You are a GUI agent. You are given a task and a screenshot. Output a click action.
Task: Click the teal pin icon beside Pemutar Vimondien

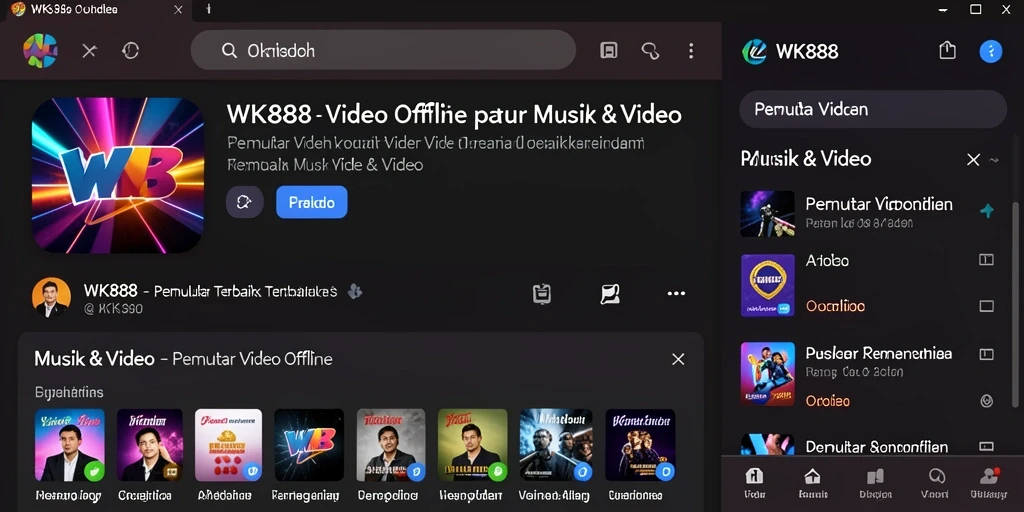tap(987, 210)
